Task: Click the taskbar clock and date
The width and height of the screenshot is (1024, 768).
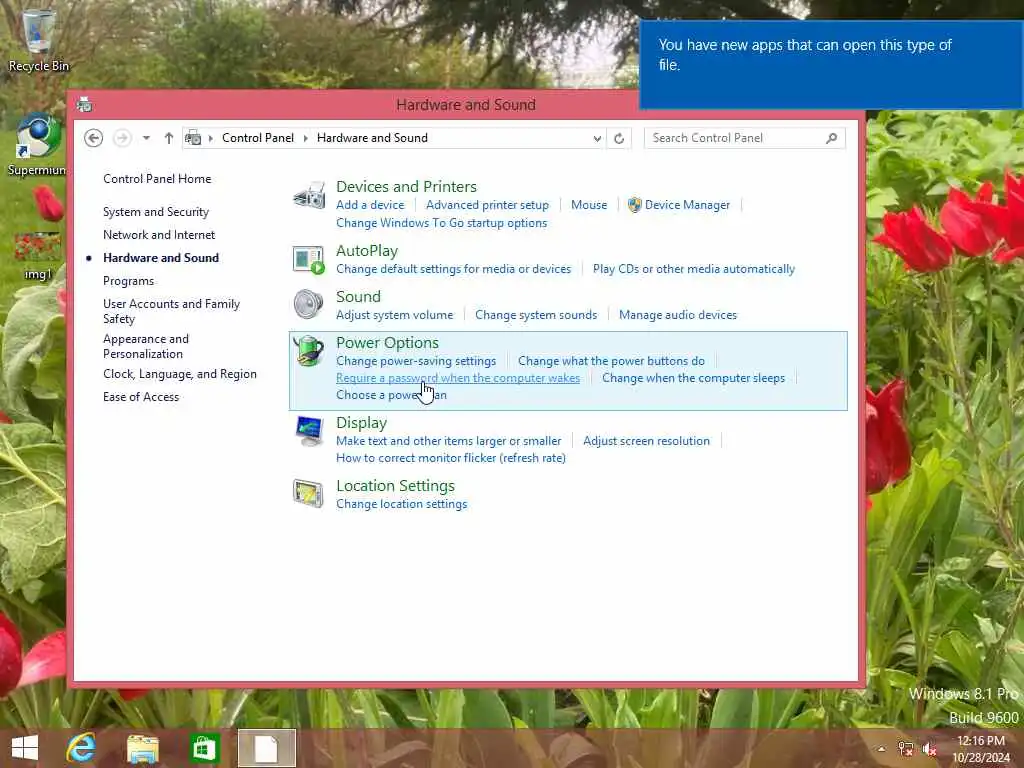Action: 980,749
